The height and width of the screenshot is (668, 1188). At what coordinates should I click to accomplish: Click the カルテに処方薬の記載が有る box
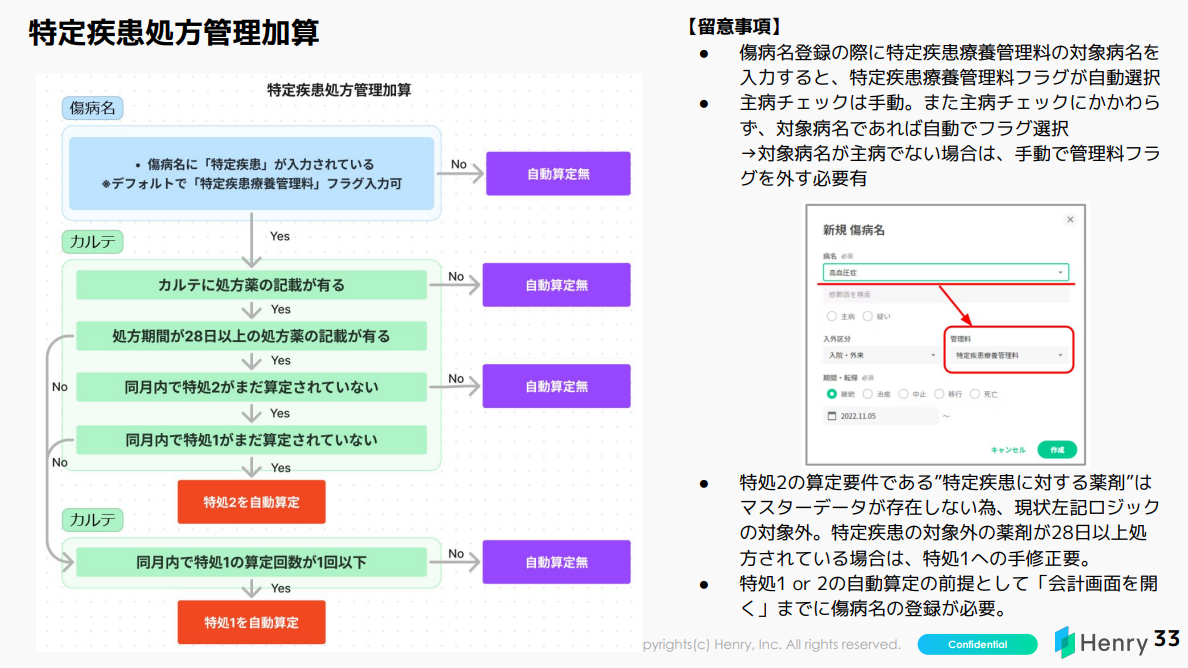pos(252,285)
